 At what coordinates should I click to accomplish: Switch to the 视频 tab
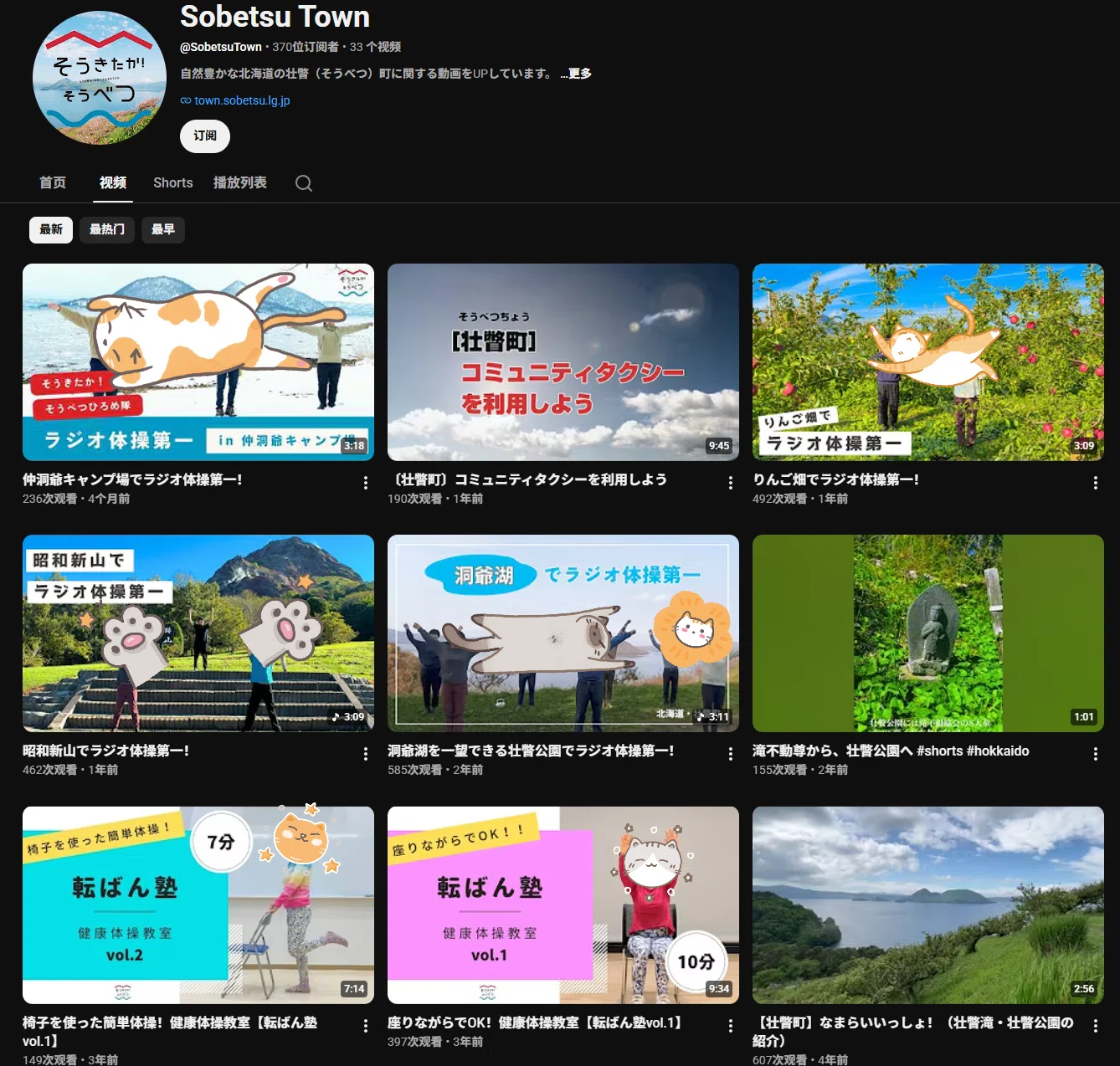113,182
